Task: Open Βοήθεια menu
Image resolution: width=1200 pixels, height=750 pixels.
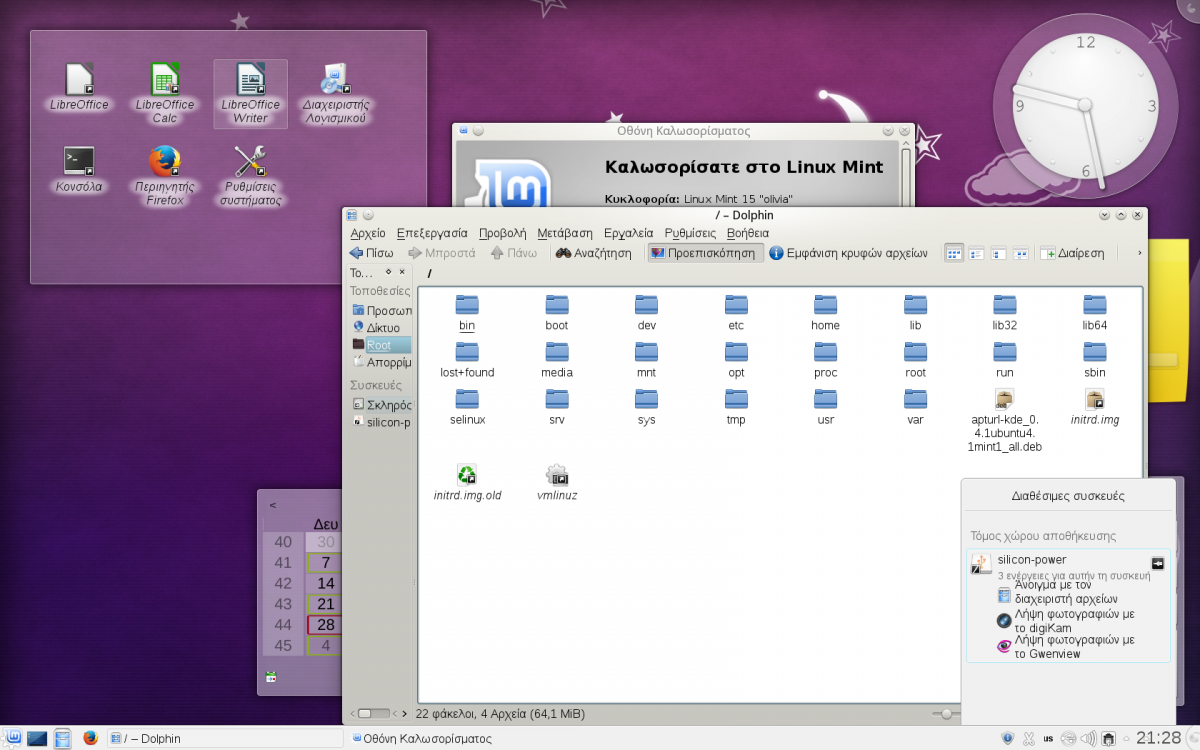Action: tap(748, 233)
